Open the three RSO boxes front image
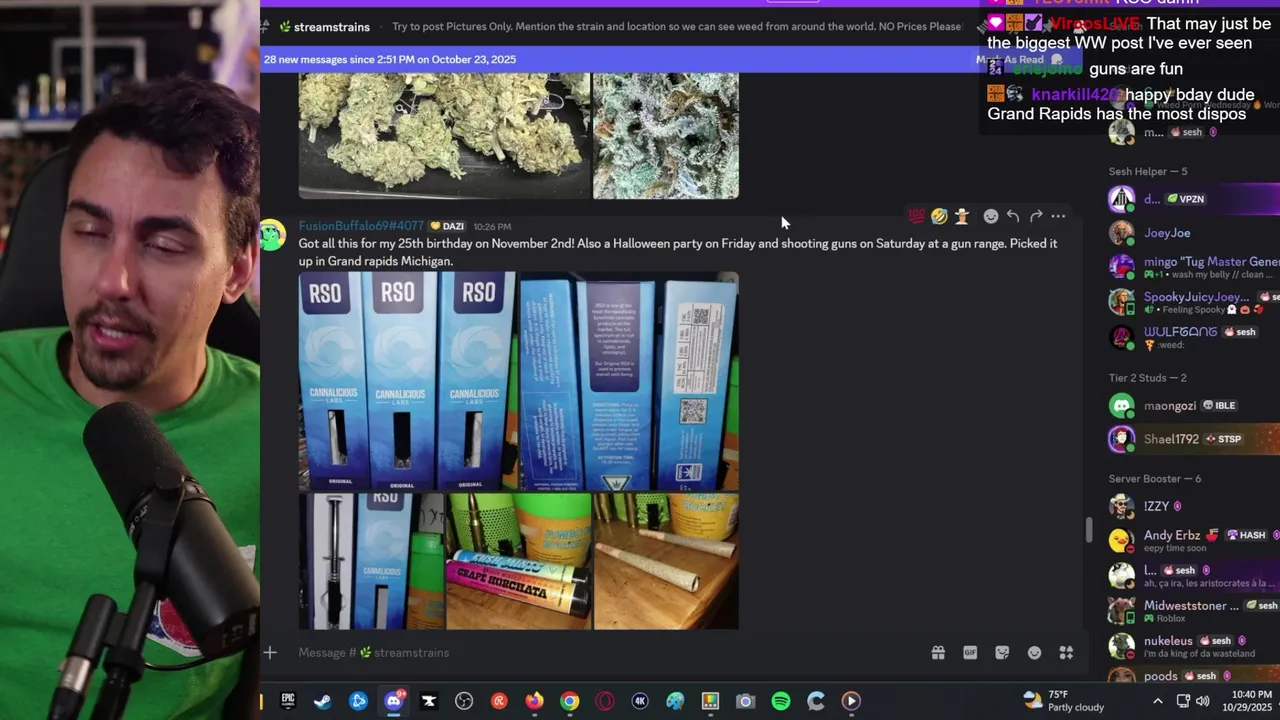This screenshot has width=1280, height=720. tap(407, 381)
